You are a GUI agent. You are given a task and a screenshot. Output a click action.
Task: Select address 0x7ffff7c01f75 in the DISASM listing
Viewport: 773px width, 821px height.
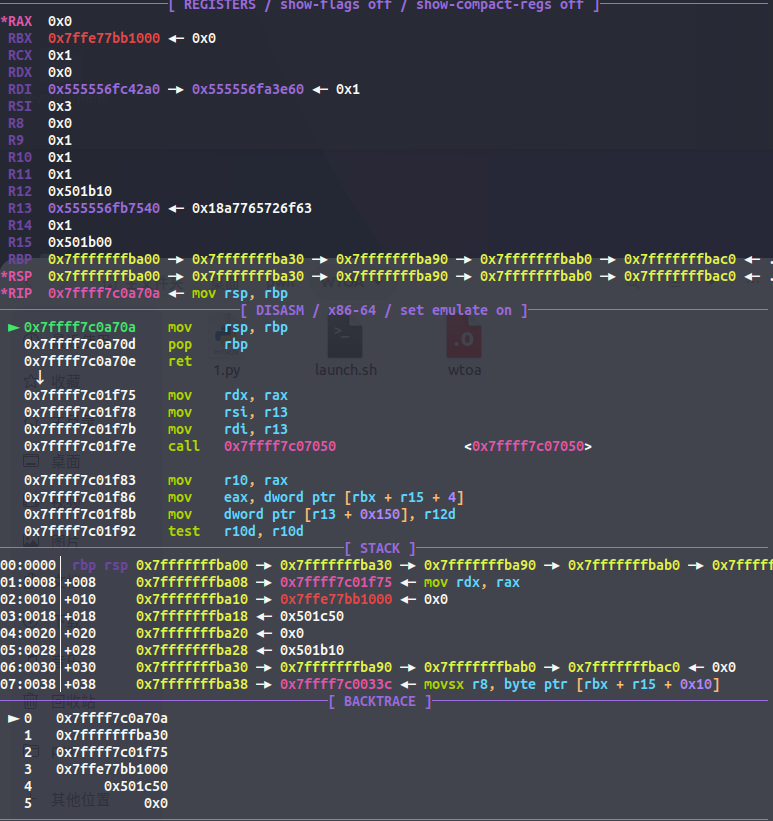click(x=80, y=396)
